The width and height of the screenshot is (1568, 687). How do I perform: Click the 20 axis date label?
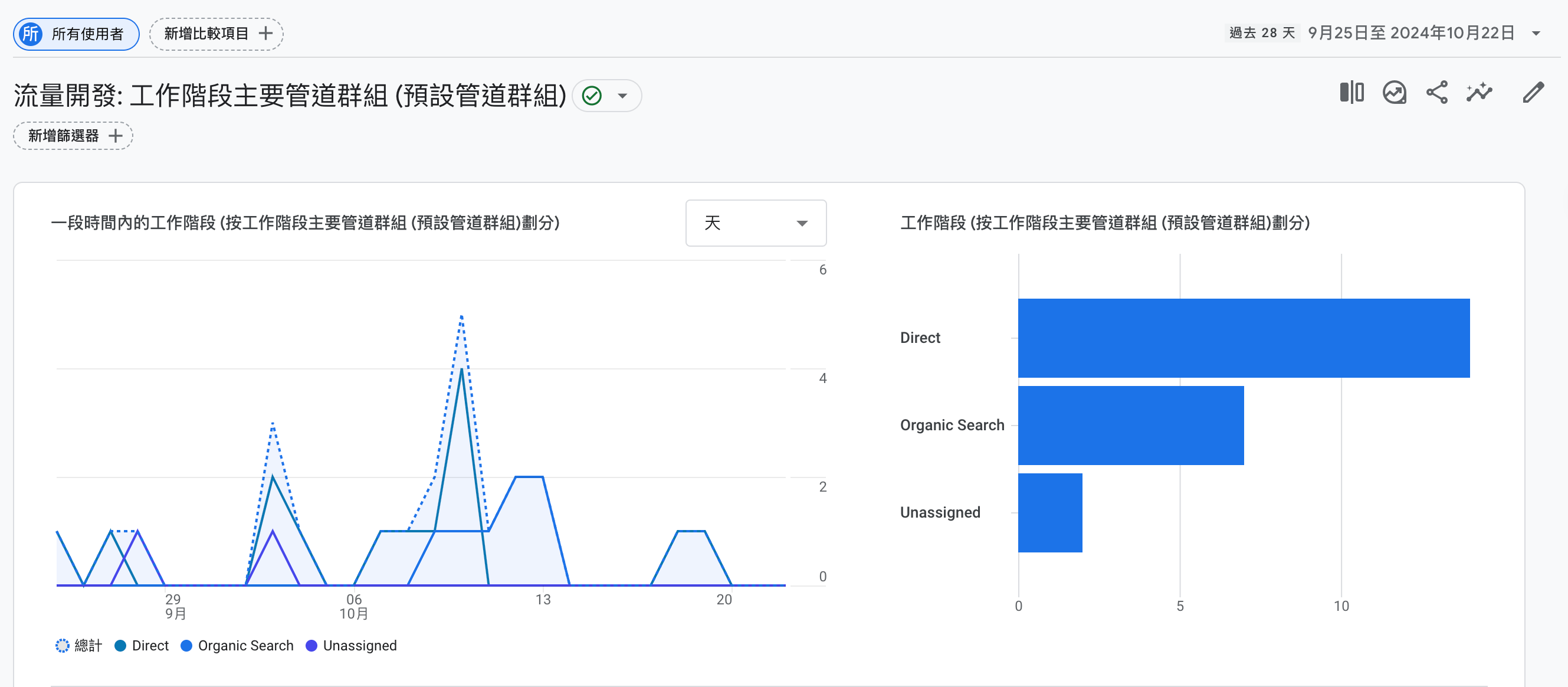tap(724, 600)
